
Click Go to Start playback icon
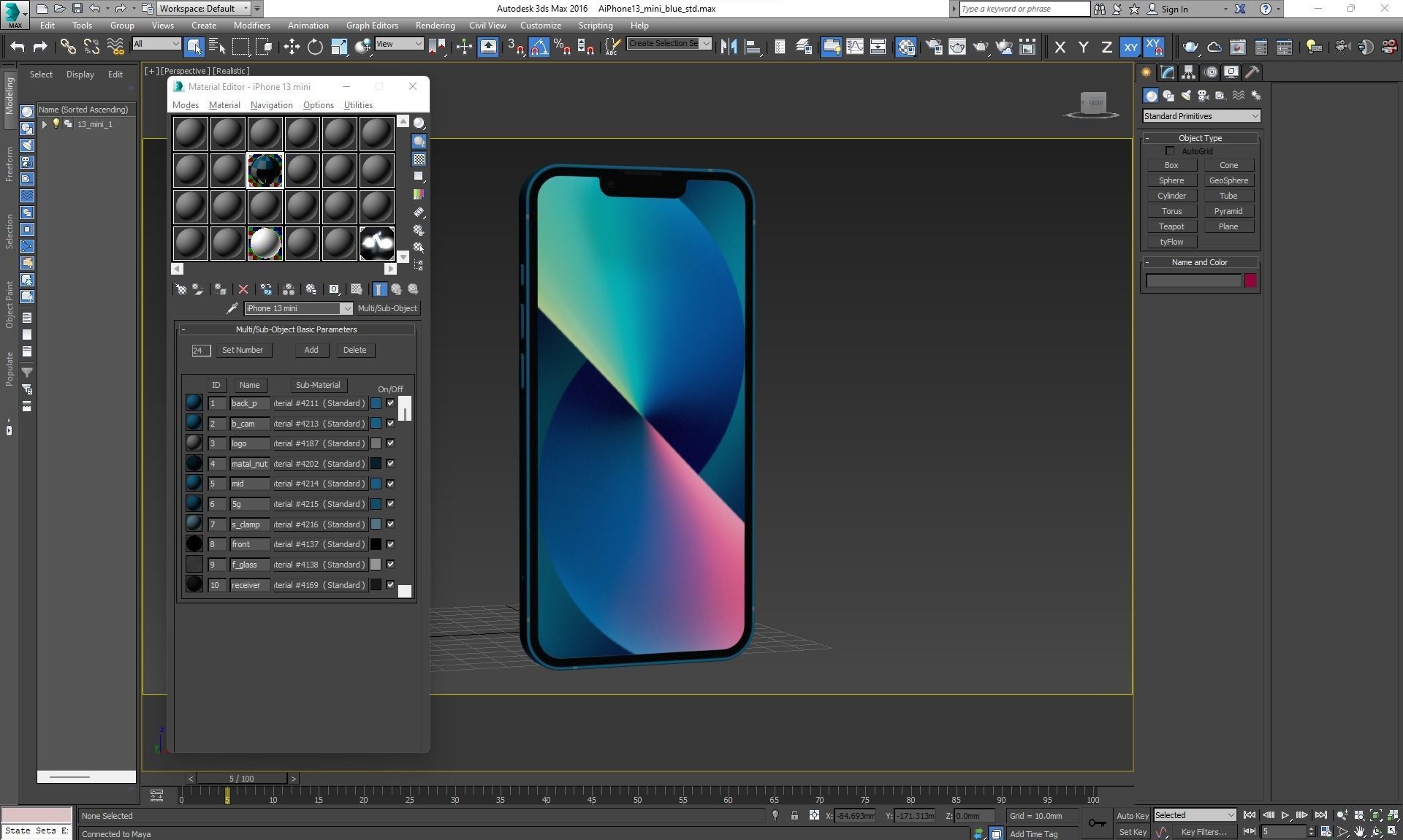1250,815
